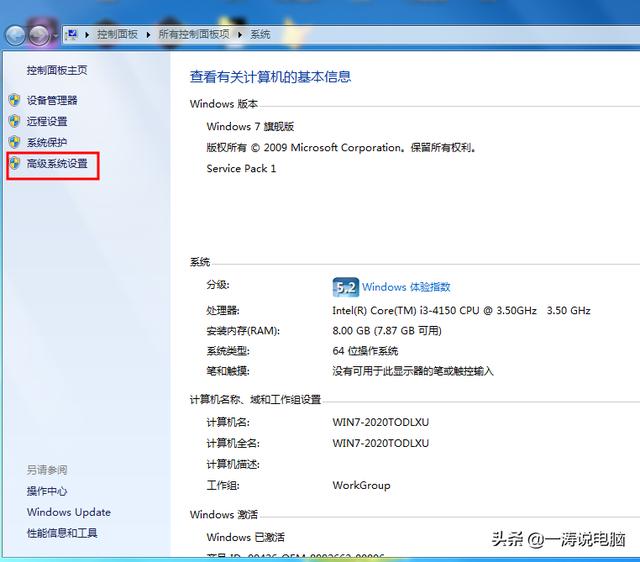Click the Service Pack 1 text
This screenshot has width=640, height=562.
(x=241, y=169)
